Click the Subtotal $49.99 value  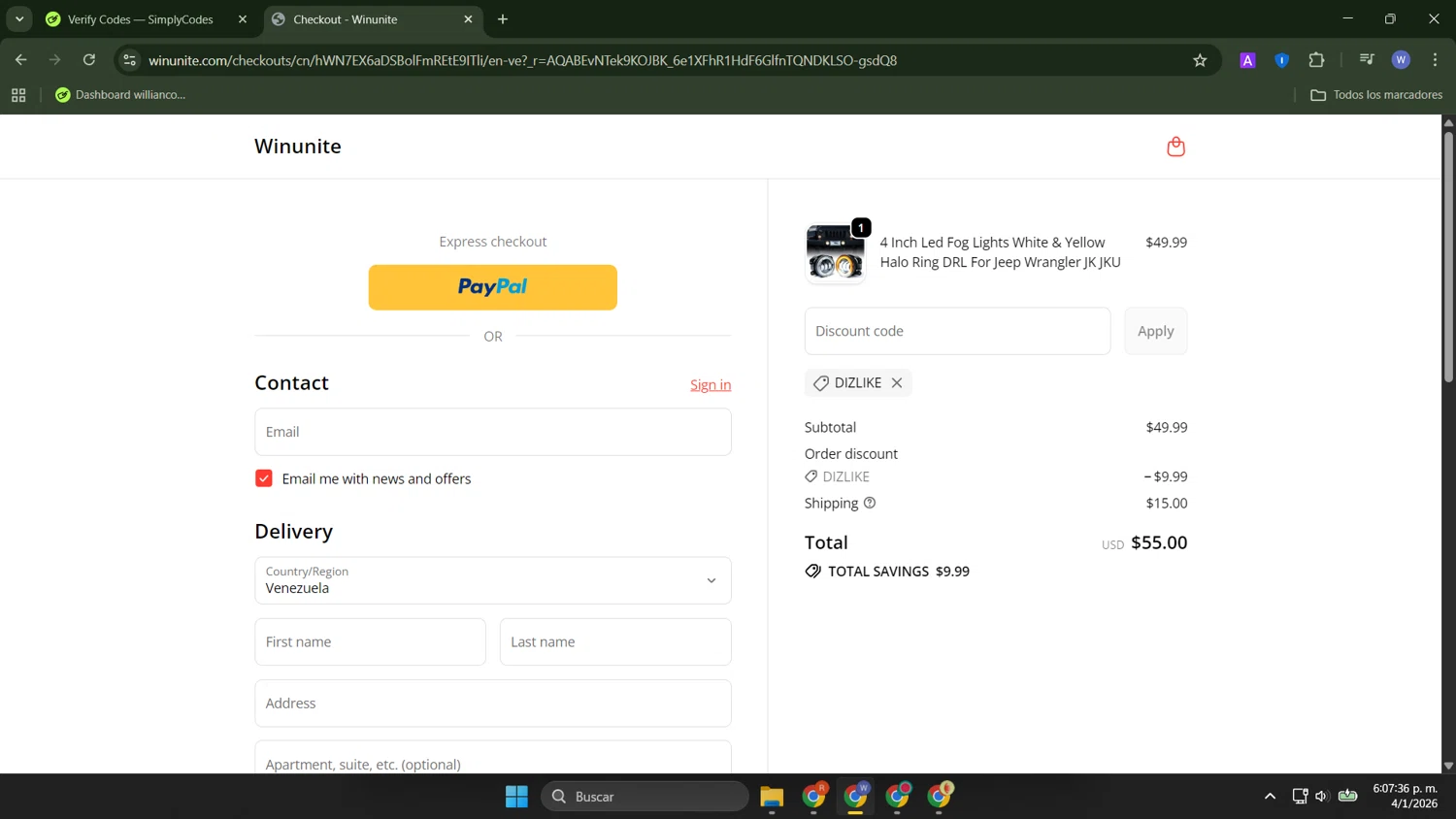click(1167, 427)
